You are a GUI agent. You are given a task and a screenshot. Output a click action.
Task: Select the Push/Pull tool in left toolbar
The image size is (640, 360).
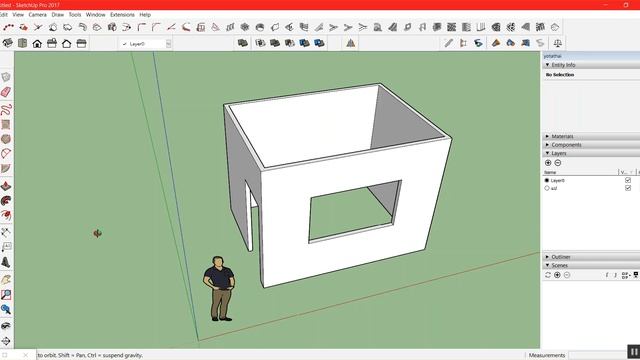point(6,186)
